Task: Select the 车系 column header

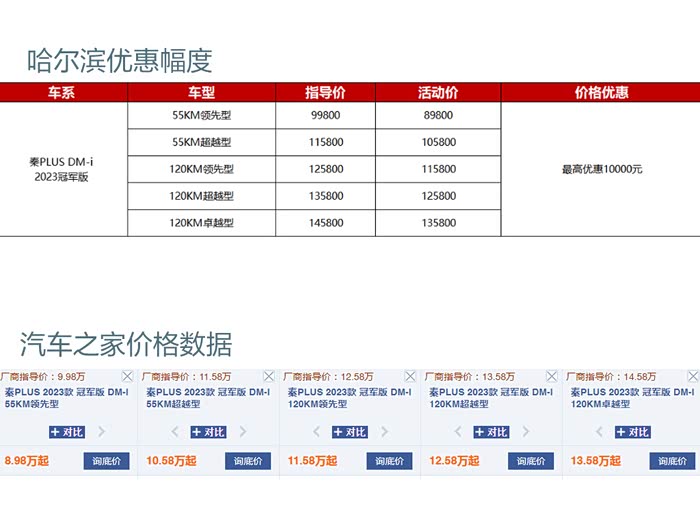Action: (62, 92)
